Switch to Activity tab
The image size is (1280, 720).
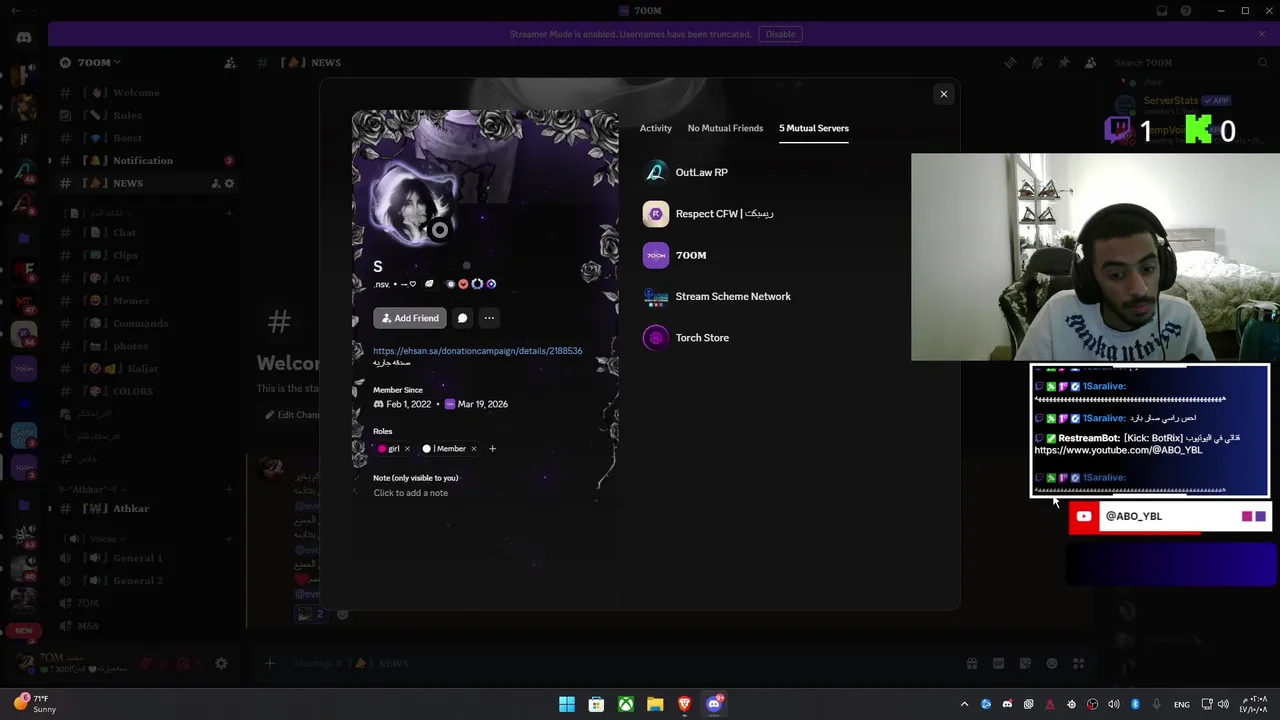(656, 128)
